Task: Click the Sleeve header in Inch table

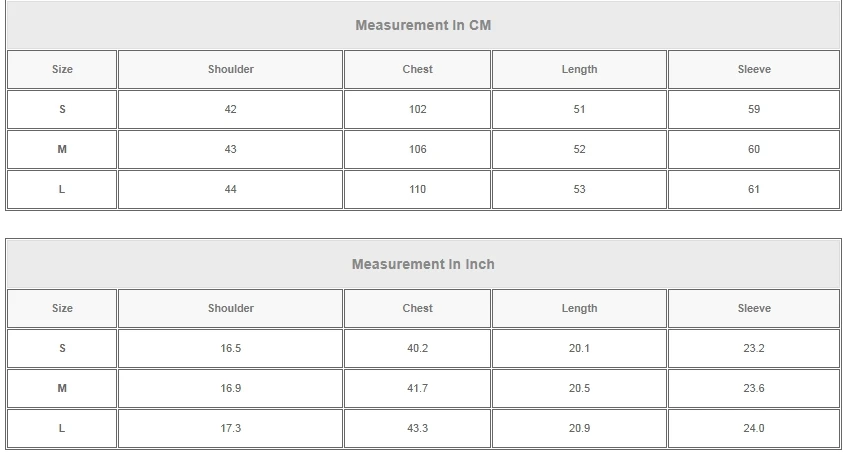Action: [x=754, y=308]
